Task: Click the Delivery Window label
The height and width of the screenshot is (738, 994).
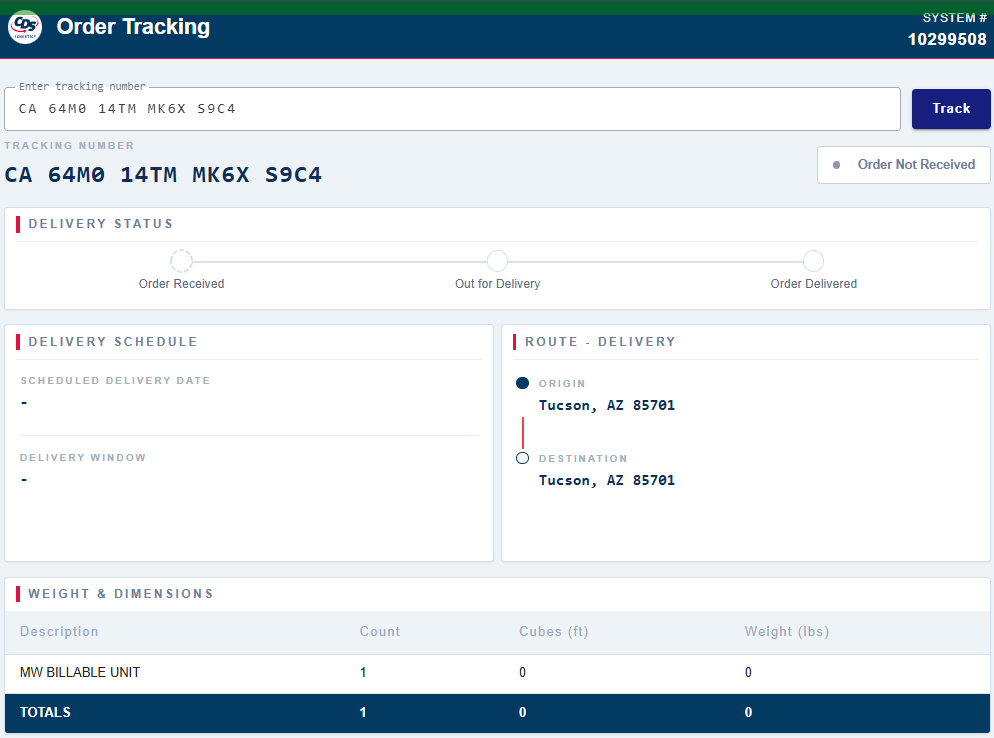Action: [83, 457]
